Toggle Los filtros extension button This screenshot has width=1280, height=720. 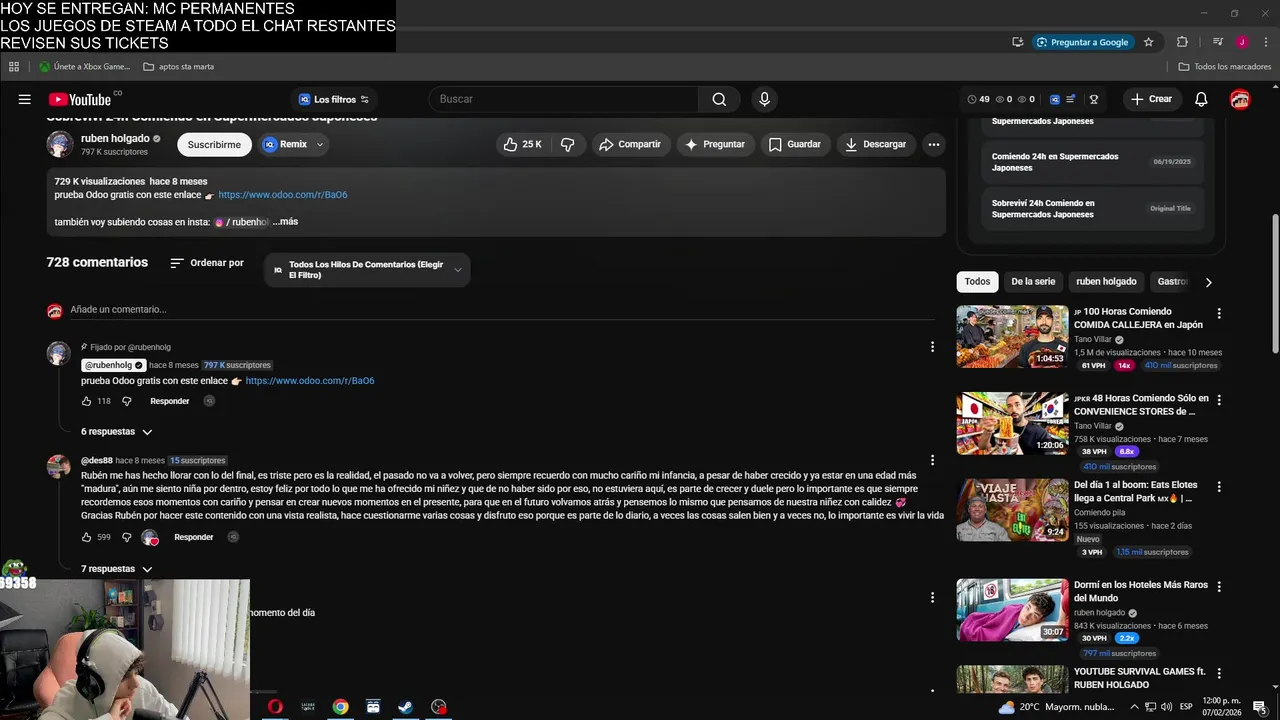(x=334, y=99)
